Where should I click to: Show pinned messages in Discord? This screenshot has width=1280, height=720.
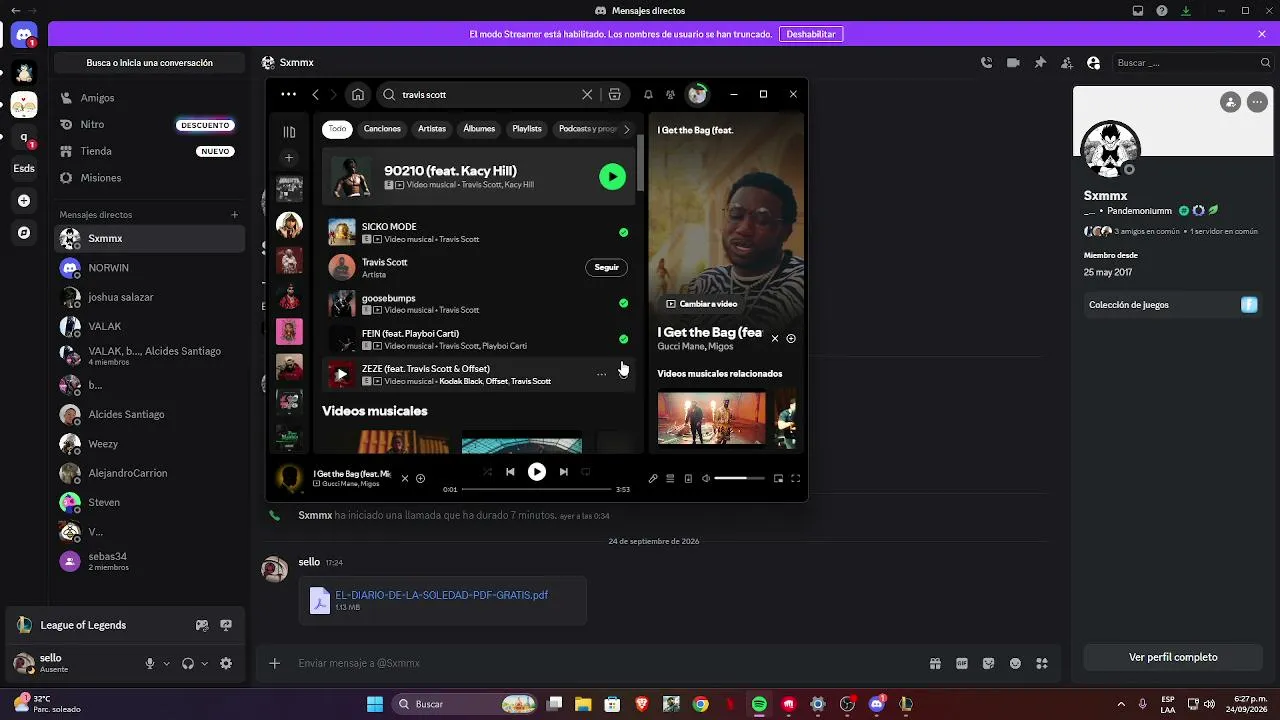click(x=1040, y=62)
